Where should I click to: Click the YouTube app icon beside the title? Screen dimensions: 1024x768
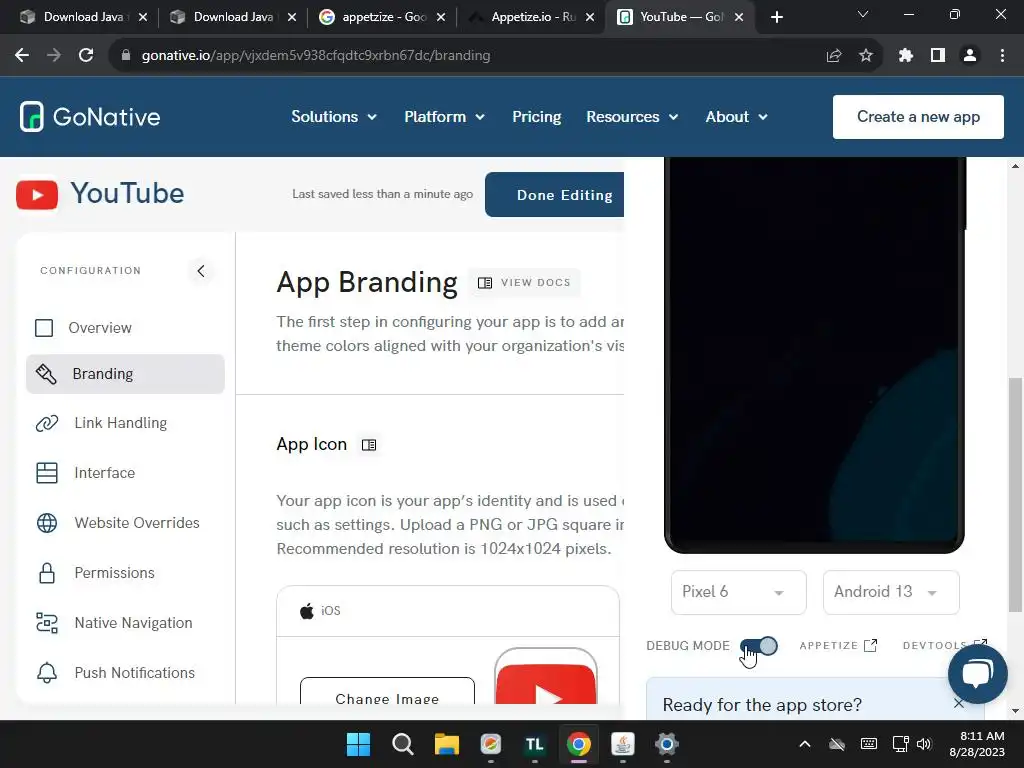coord(37,195)
